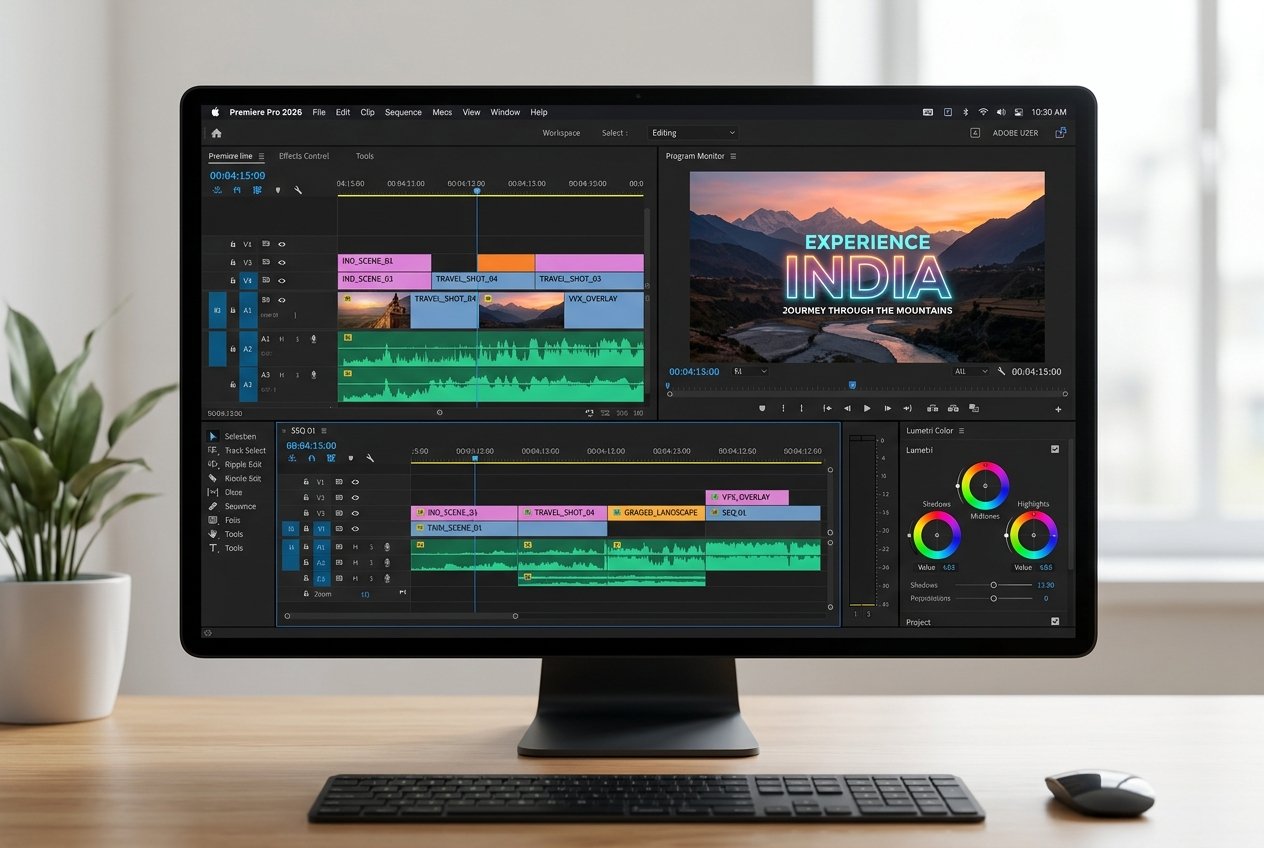The height and width of the screenshot is (848, 1264).
Task: Click the Midtones color wheel
Action: pos(984,487)
